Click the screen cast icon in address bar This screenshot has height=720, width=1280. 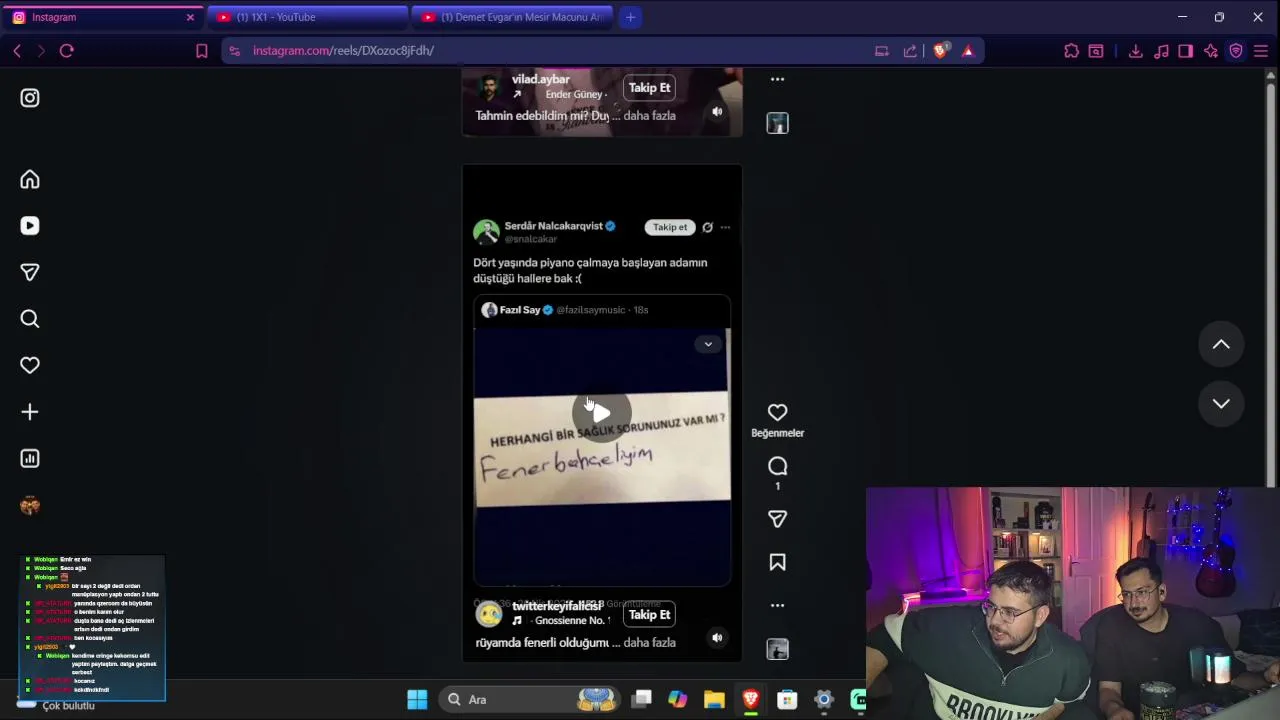tap(881, 50)
